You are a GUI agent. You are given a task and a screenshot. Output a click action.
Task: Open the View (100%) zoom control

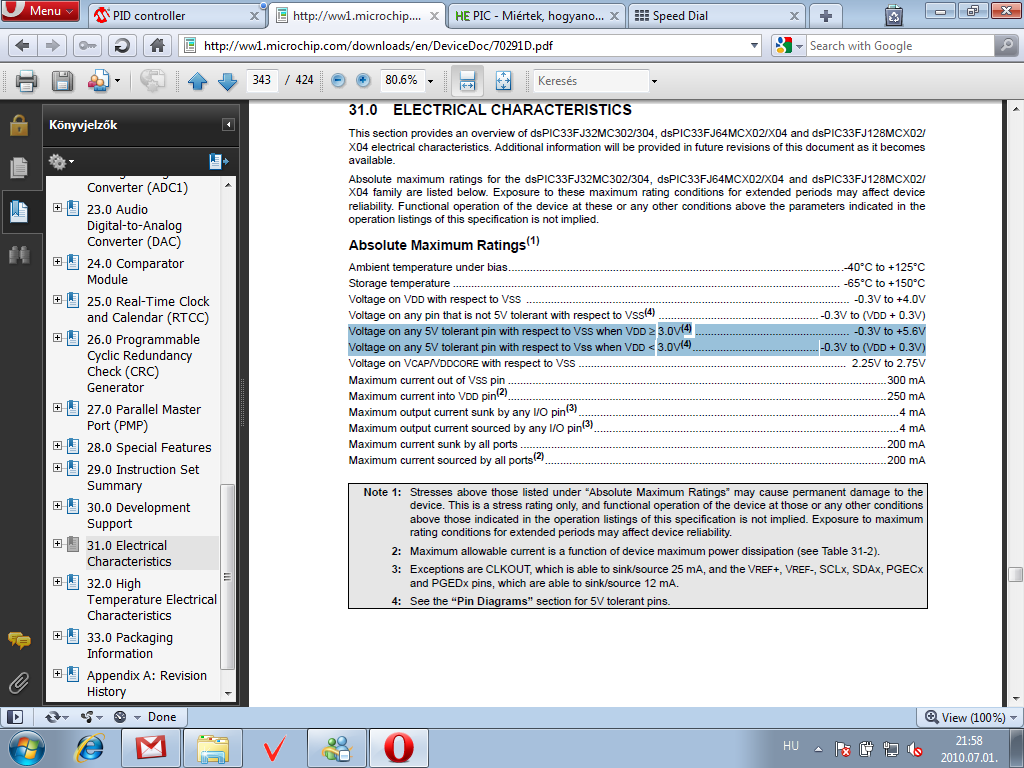pos(970,717)
